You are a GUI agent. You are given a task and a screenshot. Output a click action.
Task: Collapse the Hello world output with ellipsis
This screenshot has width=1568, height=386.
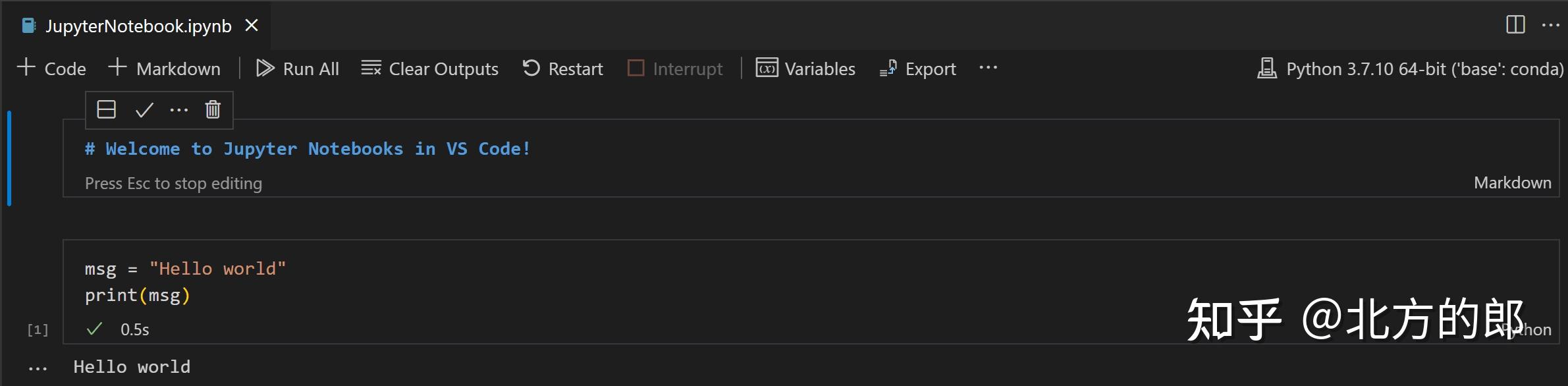pos(38,367)
